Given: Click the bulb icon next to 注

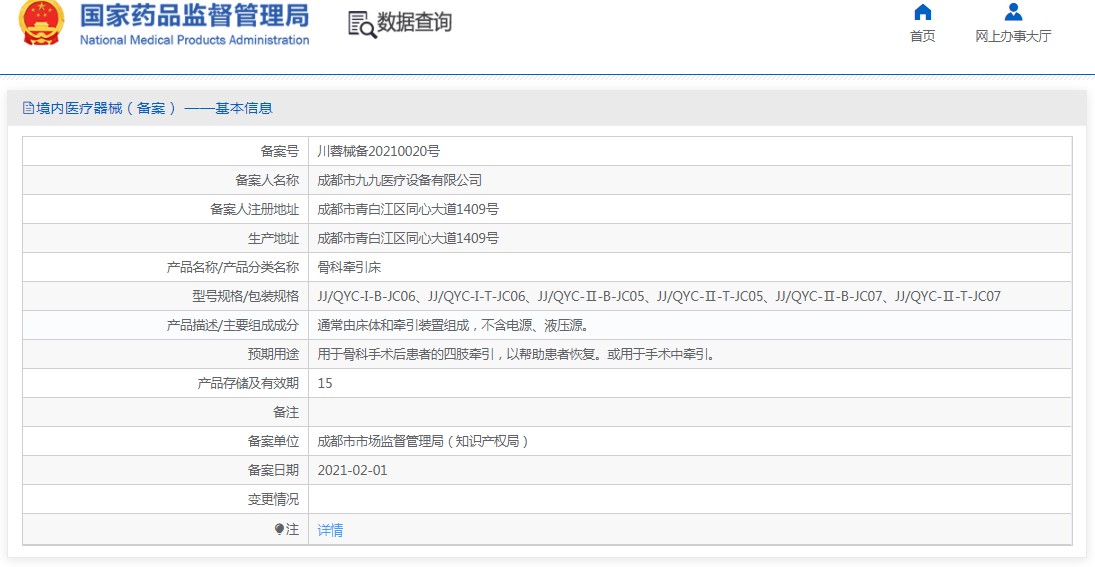Looking at the screenshot, I should click(x=280, y=530).
